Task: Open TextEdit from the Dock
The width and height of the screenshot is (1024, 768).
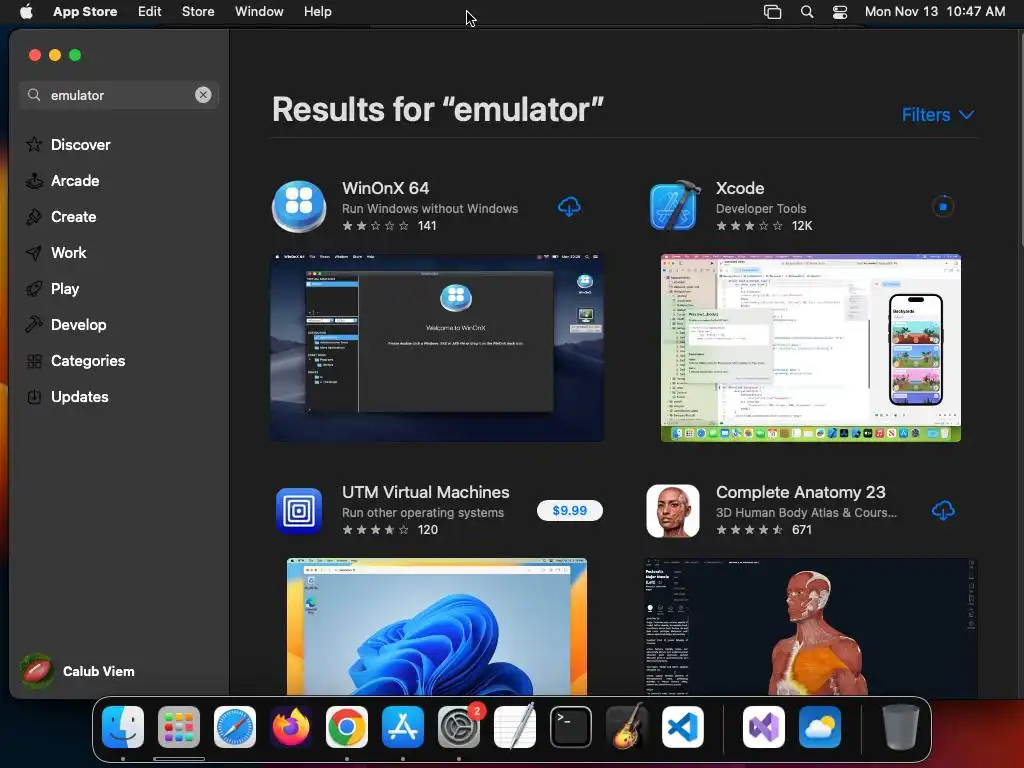Action: pos(515,727)
